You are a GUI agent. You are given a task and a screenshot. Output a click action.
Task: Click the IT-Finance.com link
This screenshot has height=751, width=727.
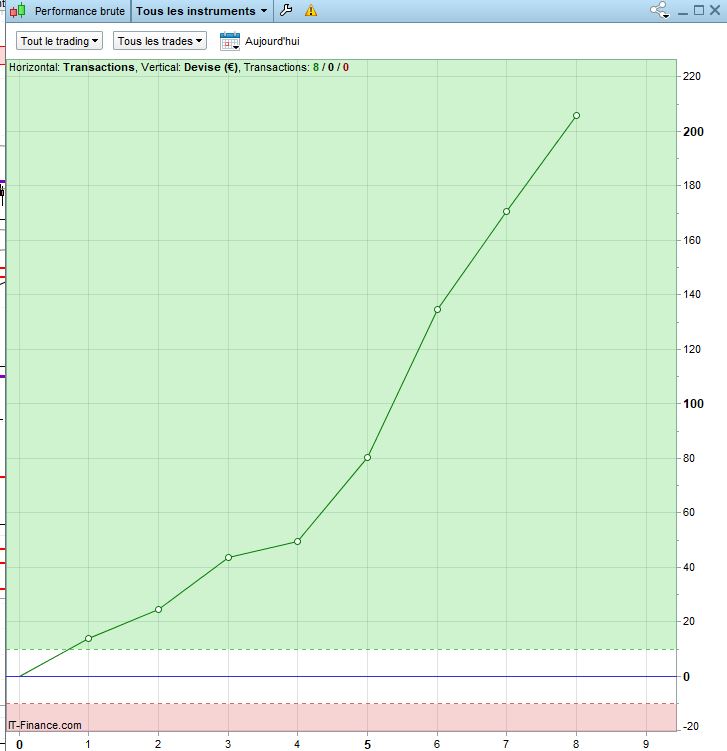tap(45, 725)
